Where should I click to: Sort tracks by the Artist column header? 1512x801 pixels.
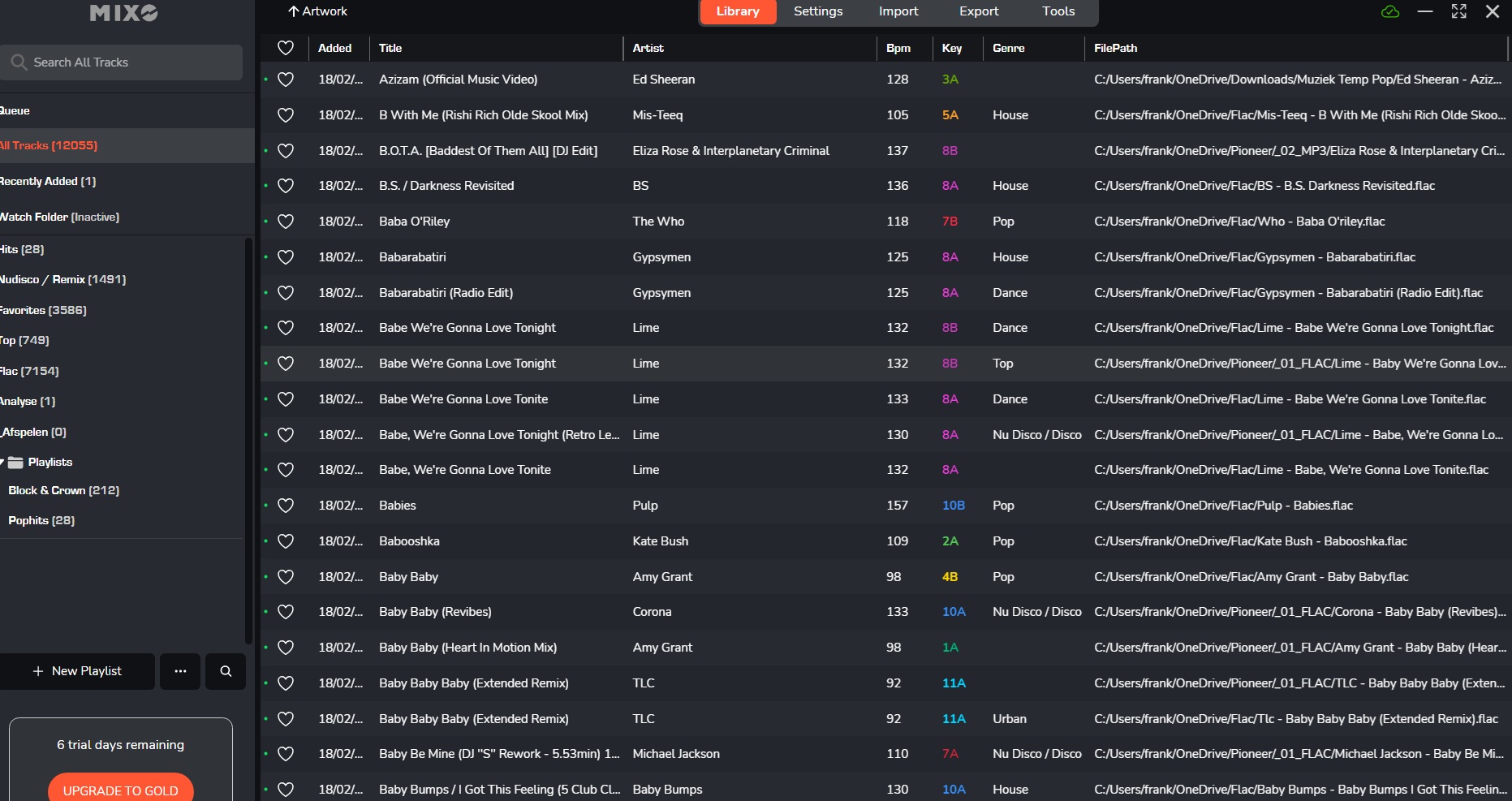648,48
